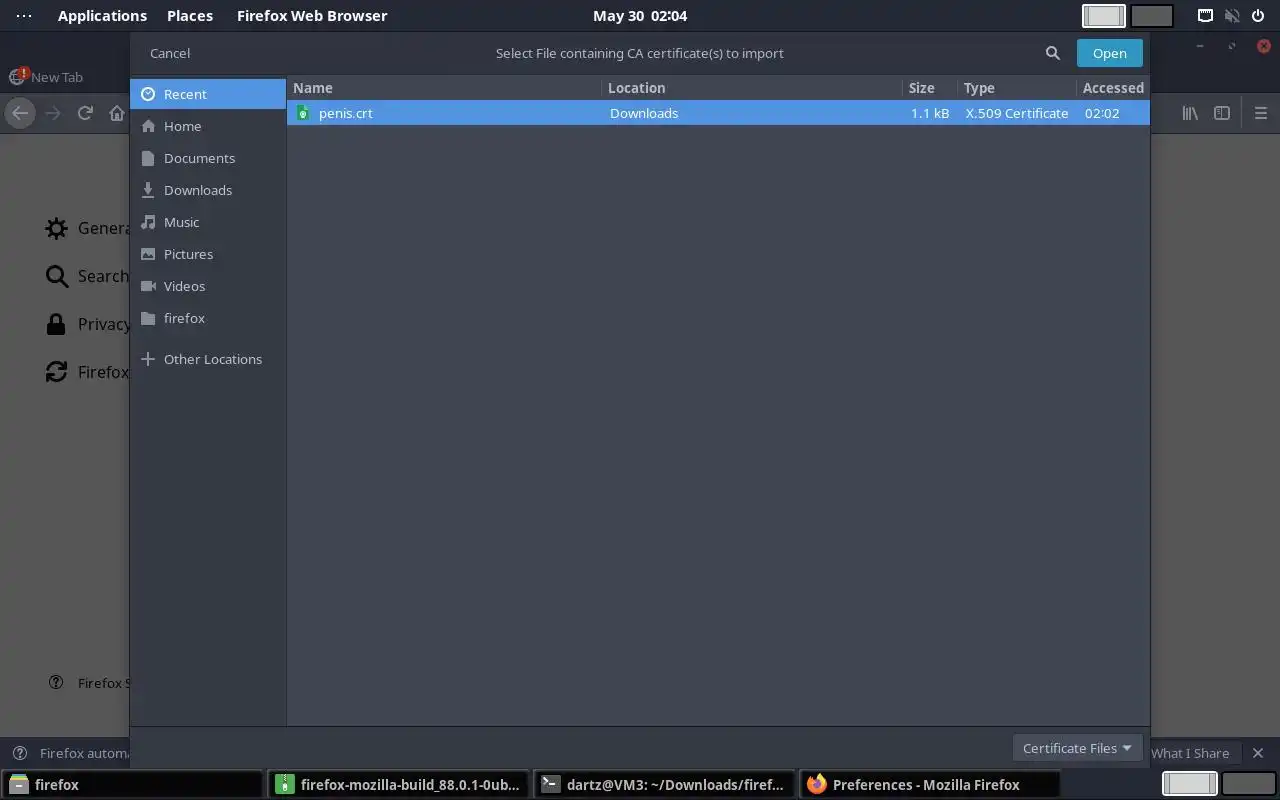Click the Documents file icon in sidebar
Viewport: 1280px width, 800px height.
pos(148,158)
